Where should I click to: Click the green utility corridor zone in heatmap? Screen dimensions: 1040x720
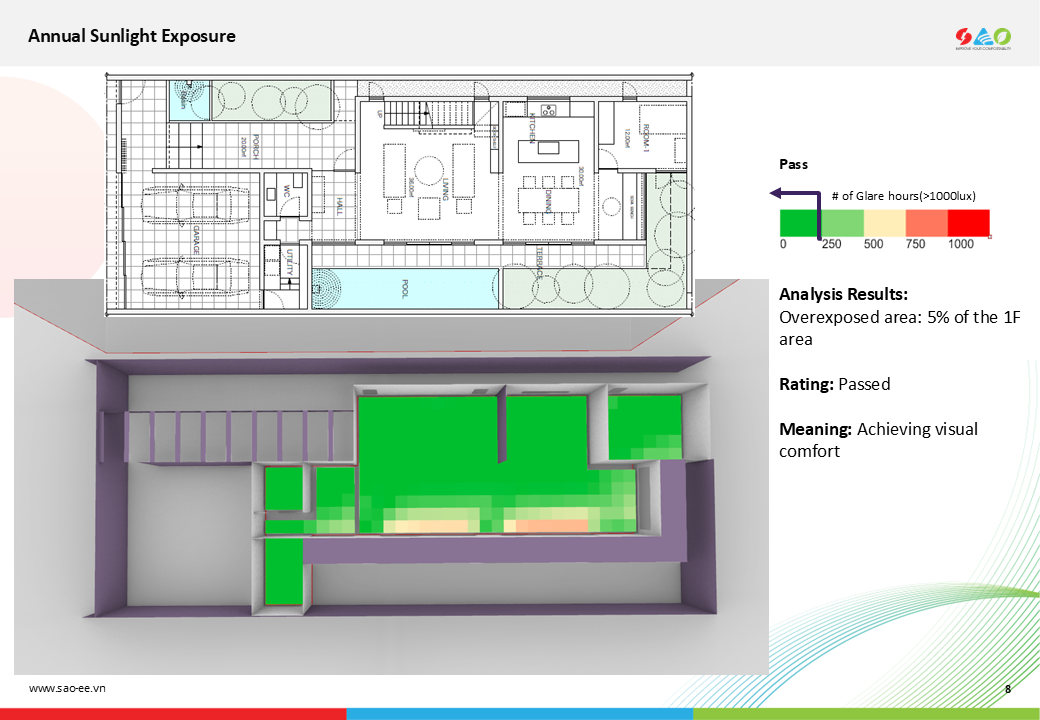[x=283, y=571]
